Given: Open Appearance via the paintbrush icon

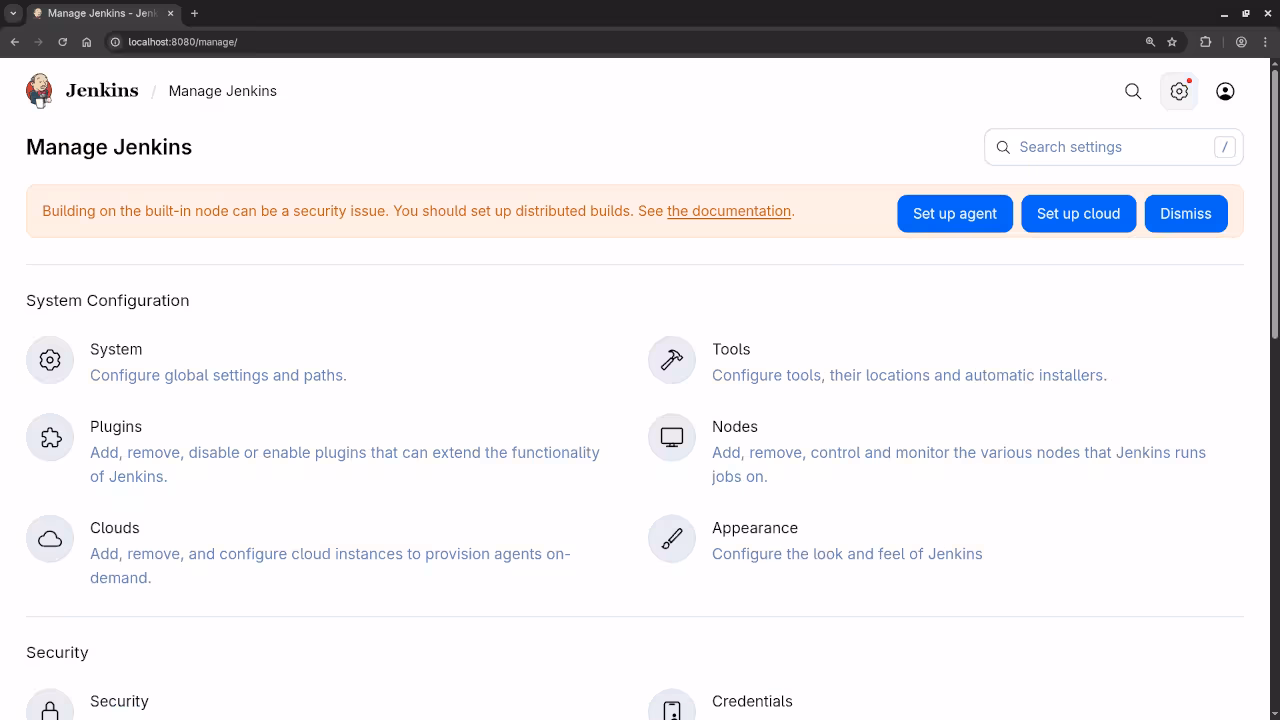Looking at the screenshot, I should [672, 539].
